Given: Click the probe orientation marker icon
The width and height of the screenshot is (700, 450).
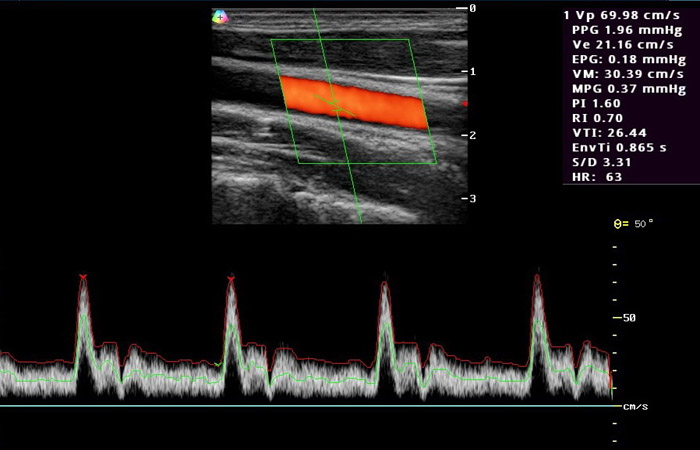Looking at the screenshot, I should coord(220,16).
